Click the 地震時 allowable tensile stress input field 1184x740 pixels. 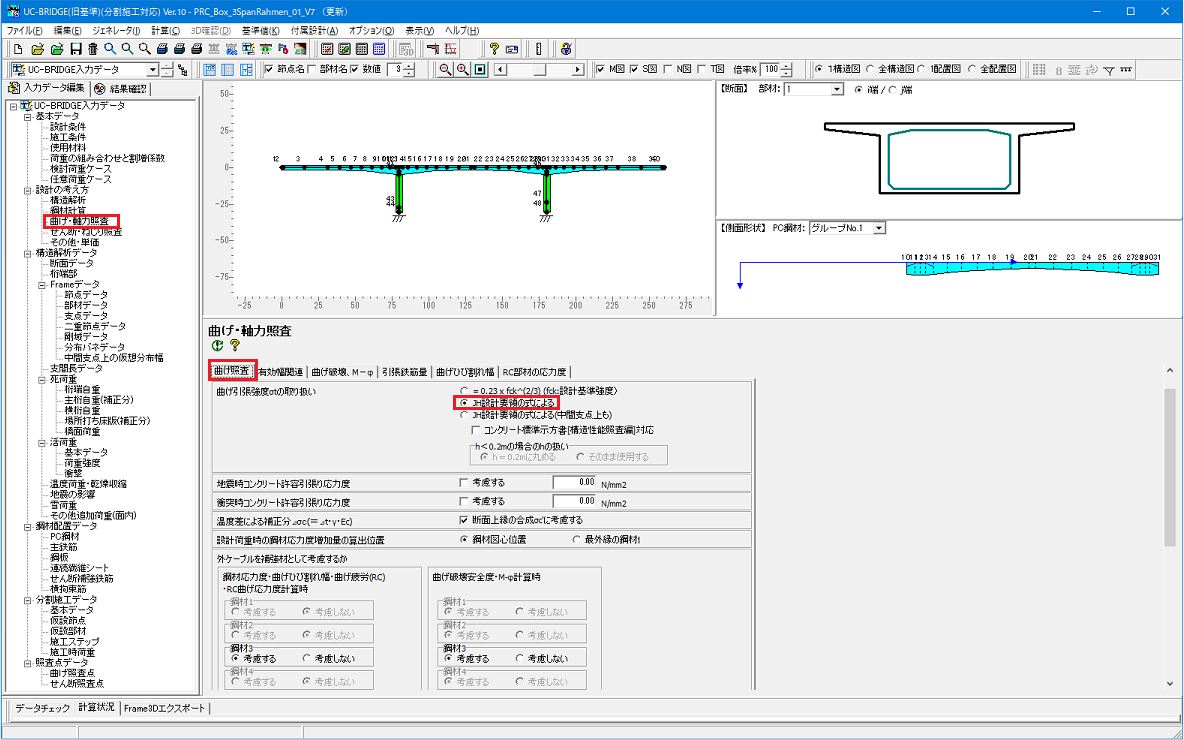pyautogui.click(x=576, y=482)
